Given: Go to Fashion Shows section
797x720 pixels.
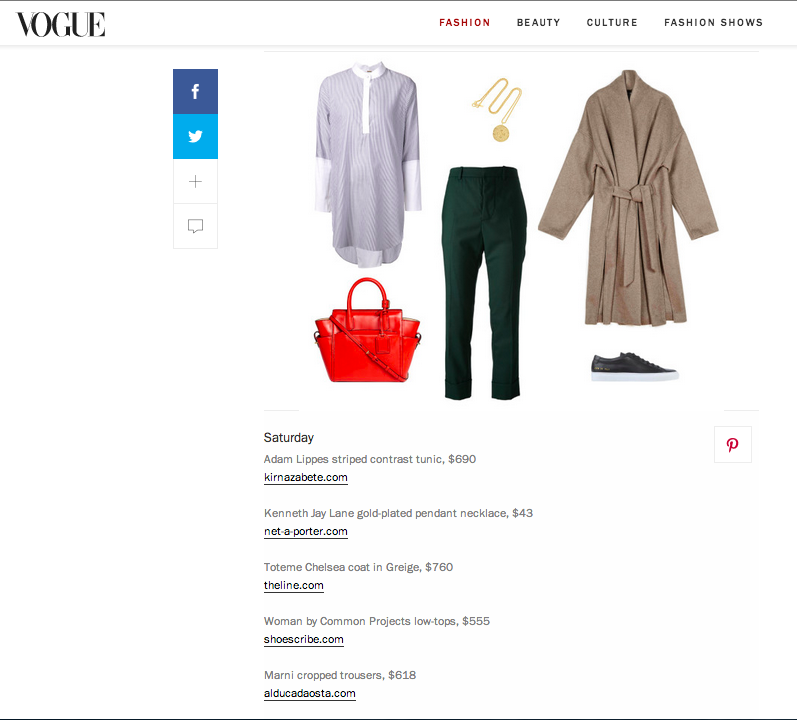Looking at the screenshot, I should (x=713, y=23).
